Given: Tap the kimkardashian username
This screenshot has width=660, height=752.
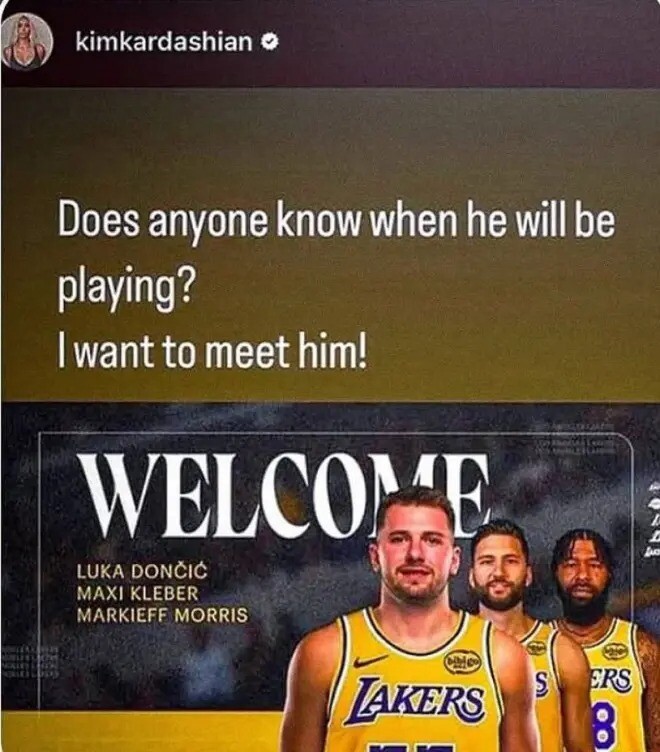Looking at the screenshot, I should pos(164,42).
